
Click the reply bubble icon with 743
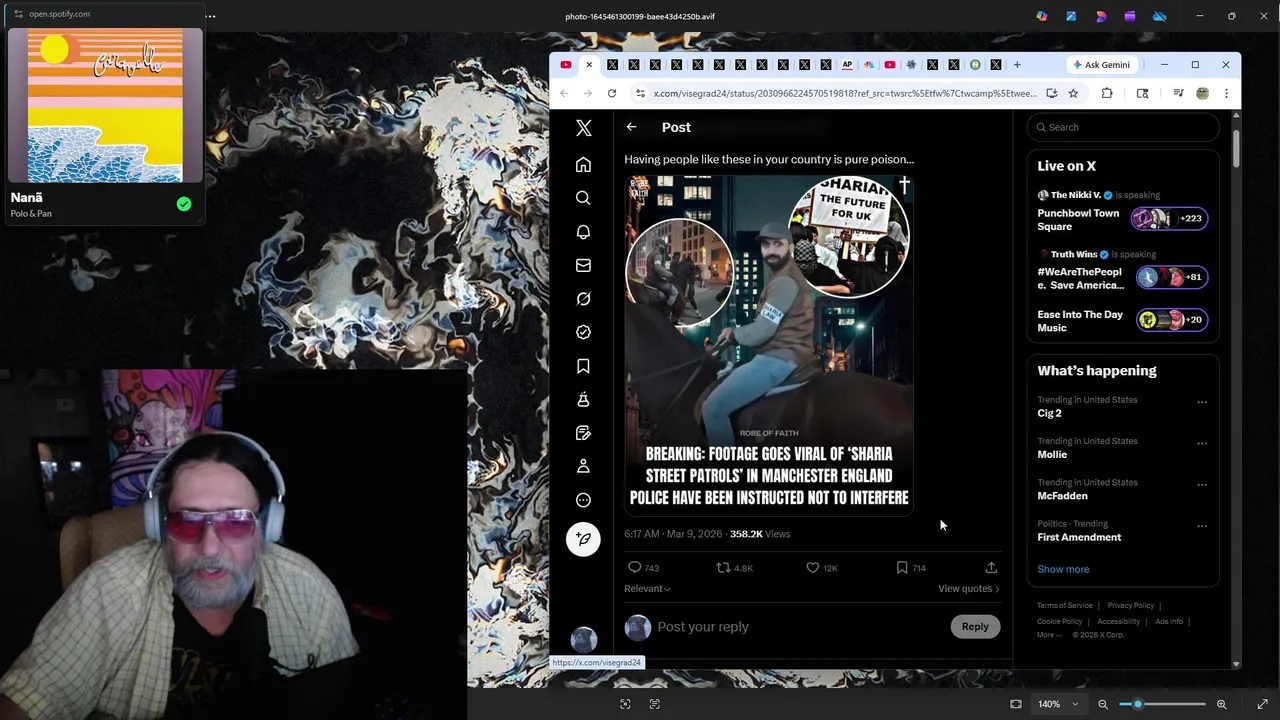(x=634, y=567)
